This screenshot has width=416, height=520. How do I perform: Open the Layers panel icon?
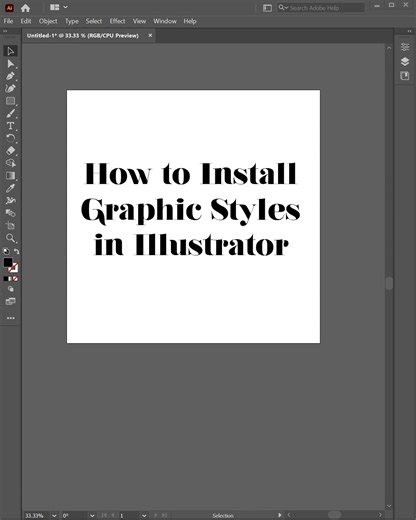(405, 61)
